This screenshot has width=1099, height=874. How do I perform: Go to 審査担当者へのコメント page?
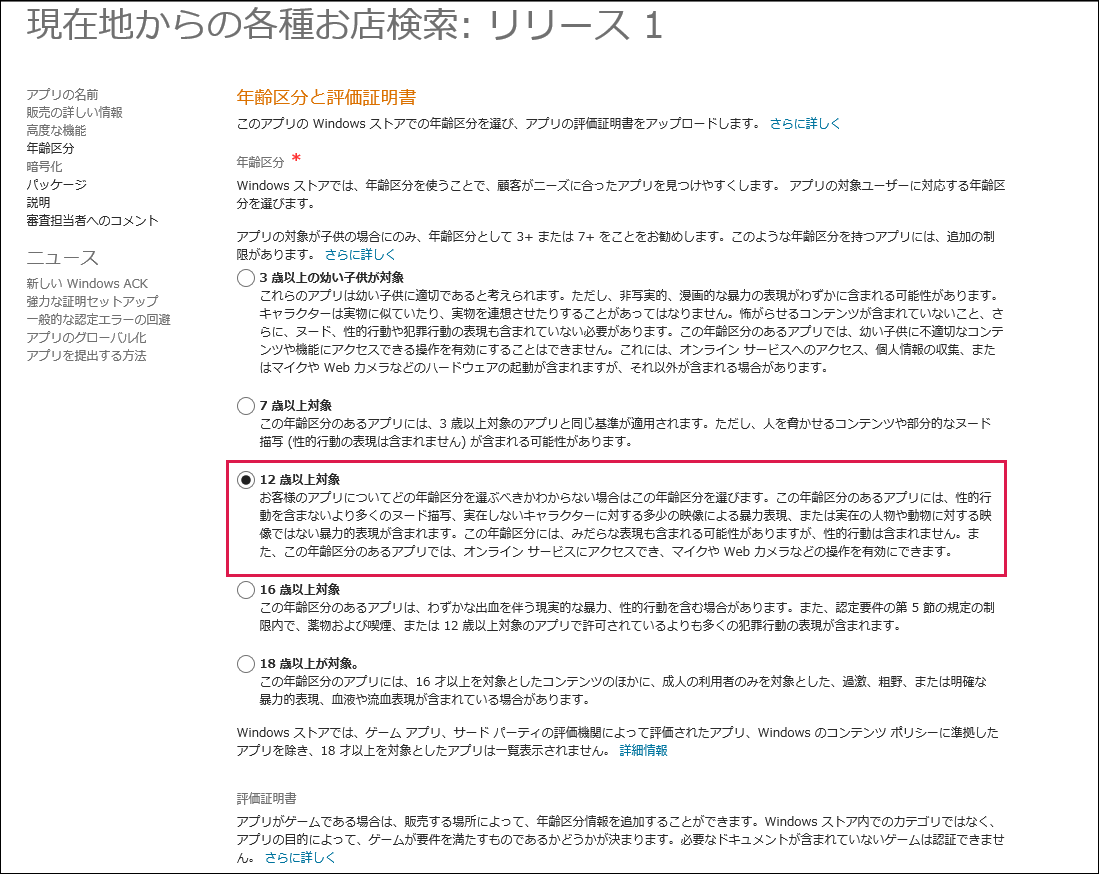tap(93, 221)
